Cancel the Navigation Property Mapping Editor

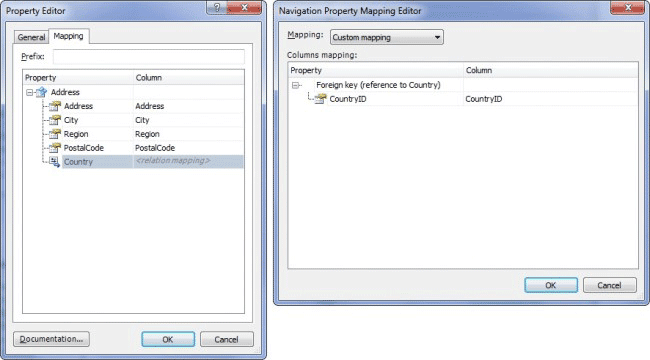(x=609, y=285)
